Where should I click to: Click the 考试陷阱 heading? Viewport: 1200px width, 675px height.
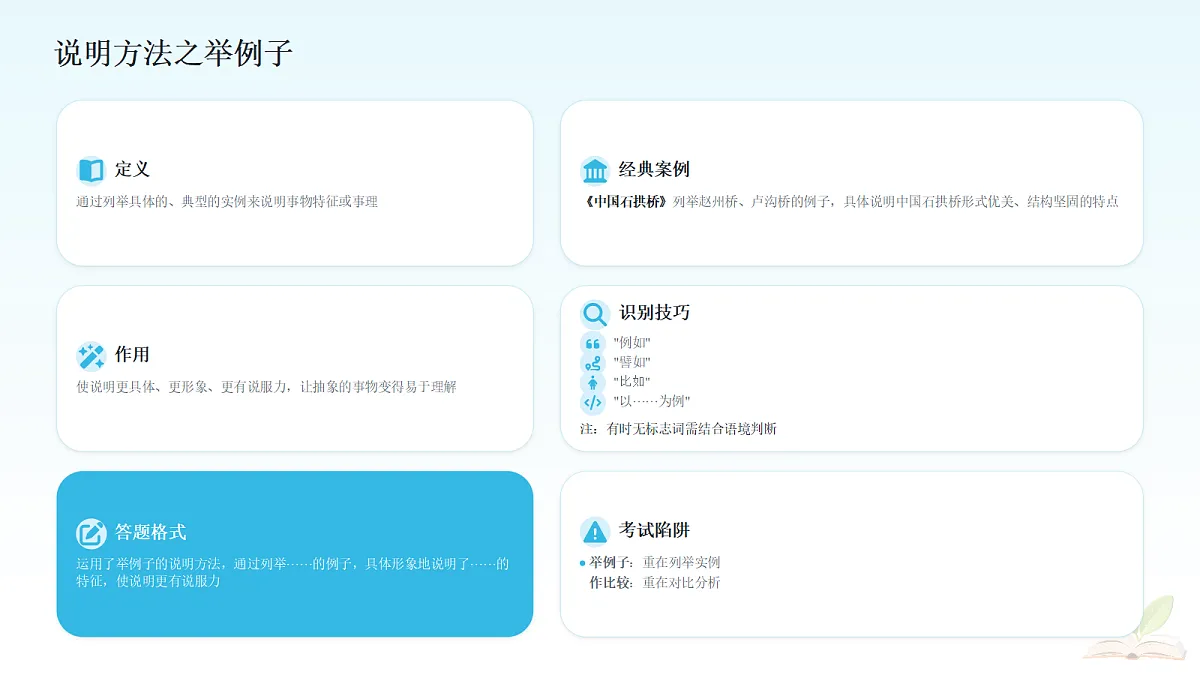654,530
